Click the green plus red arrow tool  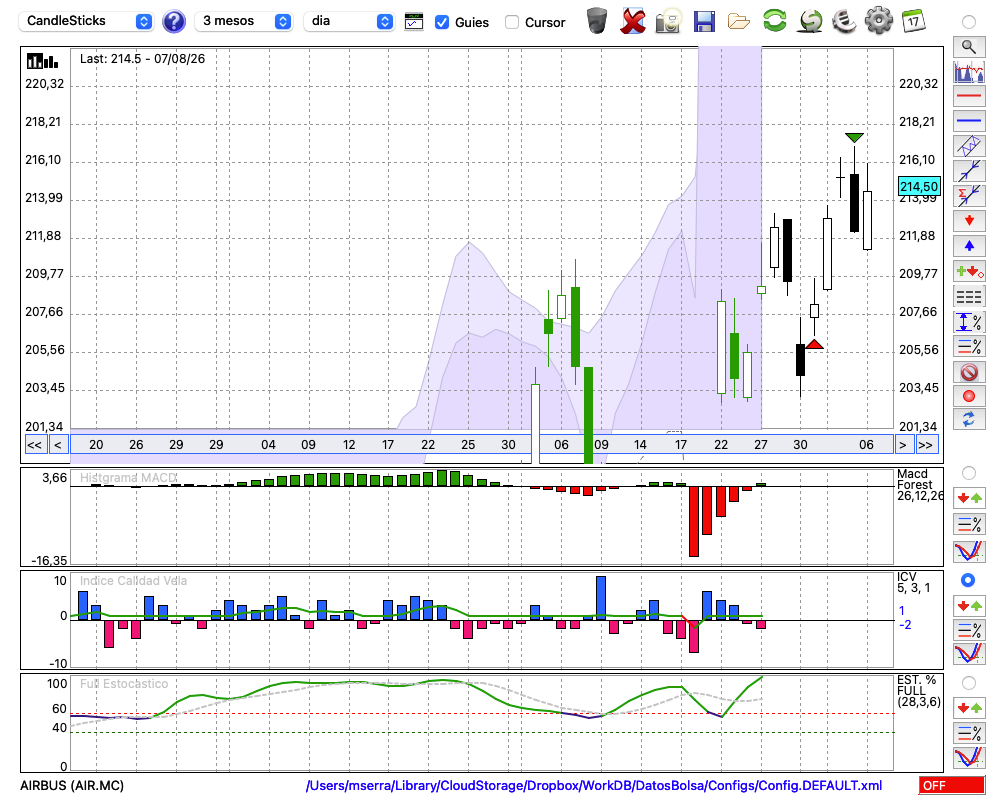click(x=969, y=272)
